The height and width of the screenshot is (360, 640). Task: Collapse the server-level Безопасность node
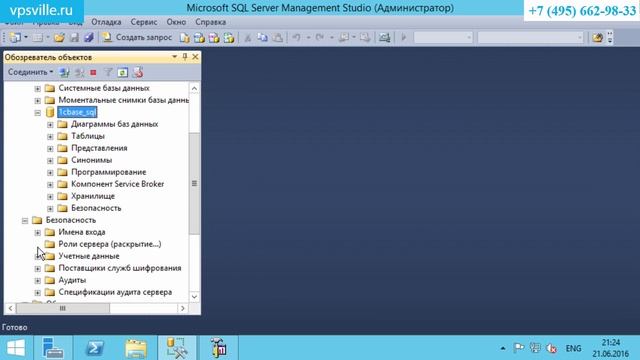click(25, 221)
